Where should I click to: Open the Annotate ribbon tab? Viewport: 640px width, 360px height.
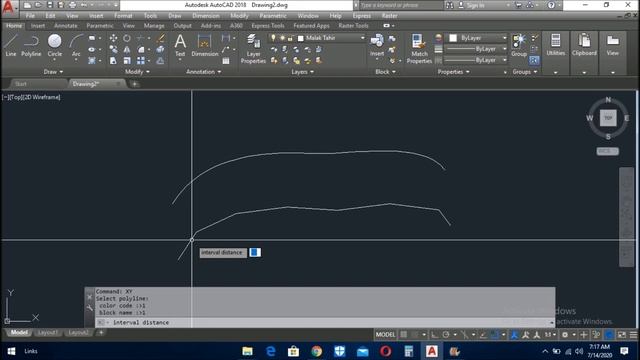tap(66, 26)
